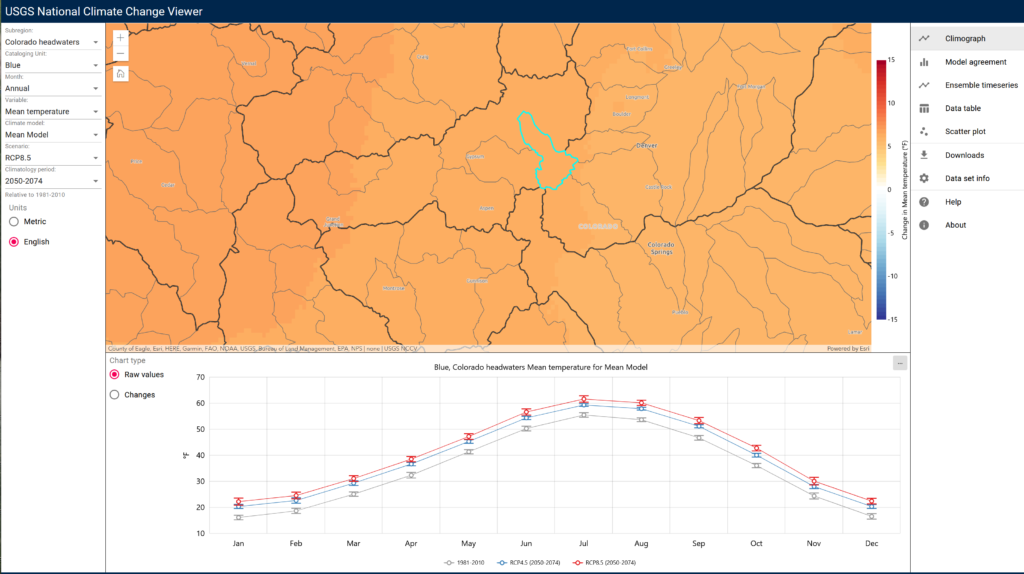Reset map to home extent
The image size is (1024, 574).
pyautogui.click(x=120, y=74)
